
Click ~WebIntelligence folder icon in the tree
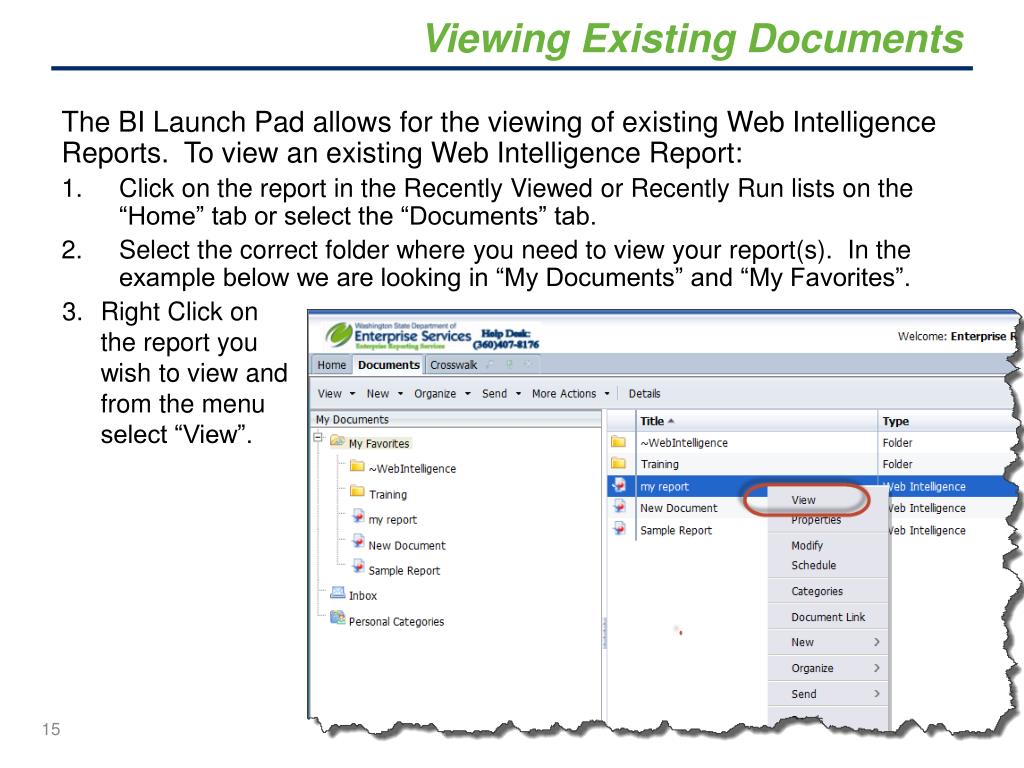[357, 466]
